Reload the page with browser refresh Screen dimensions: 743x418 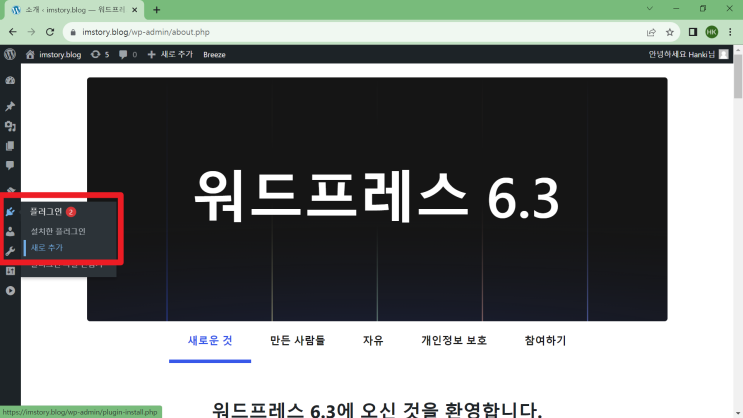pos(50,32)
